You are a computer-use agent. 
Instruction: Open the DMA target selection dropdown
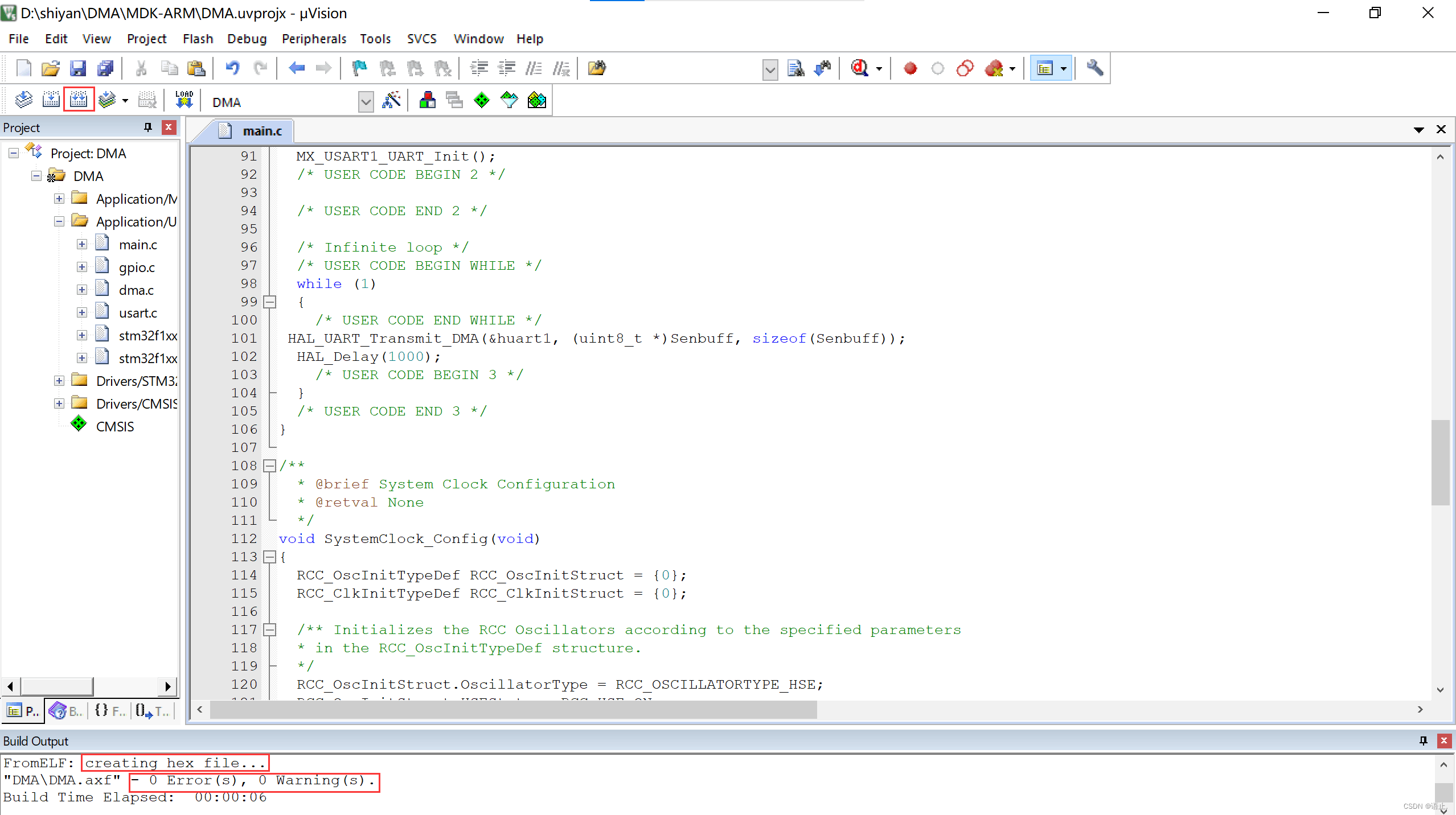pyautogui.click(x=366, y=102)
